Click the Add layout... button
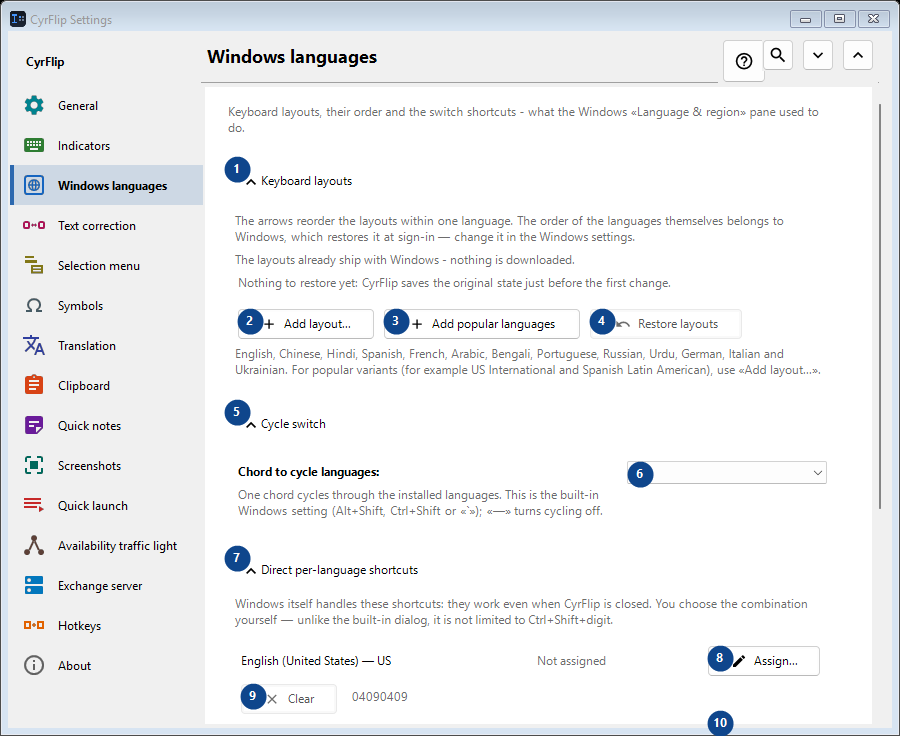 (x=306, y=324)
